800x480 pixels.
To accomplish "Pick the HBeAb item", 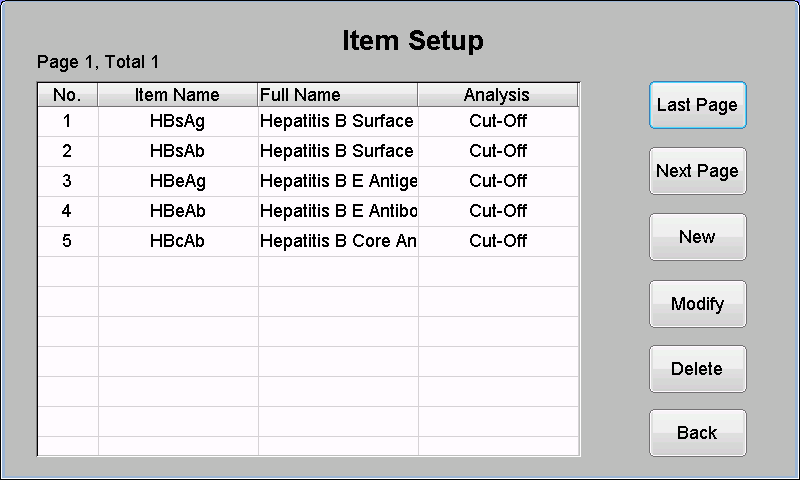I will tap(177, 212).
